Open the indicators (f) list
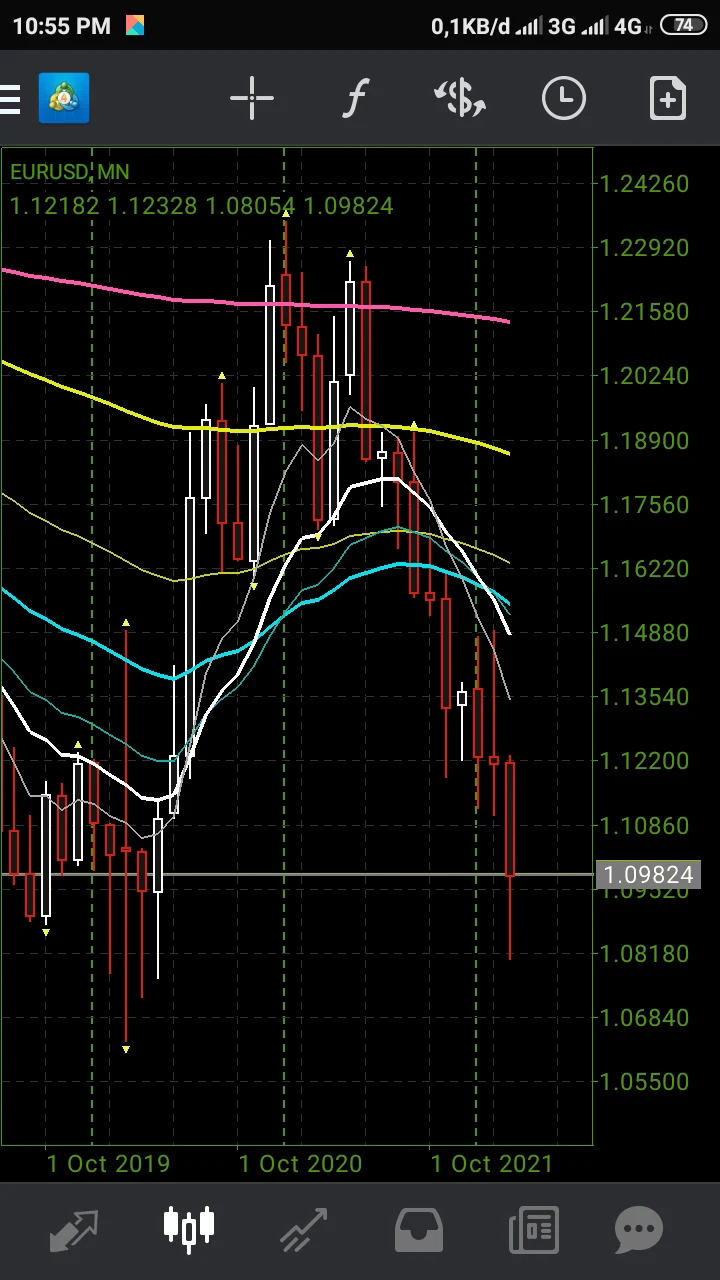The height and width of the screenshot is (1280, 720). 355,98
